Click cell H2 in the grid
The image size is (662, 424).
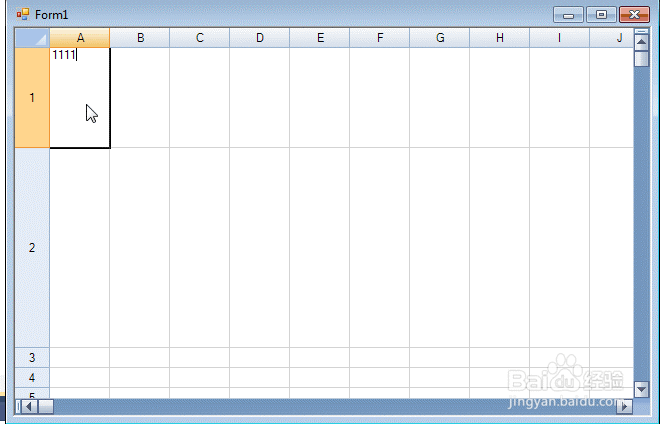click(x=499, y=247)
